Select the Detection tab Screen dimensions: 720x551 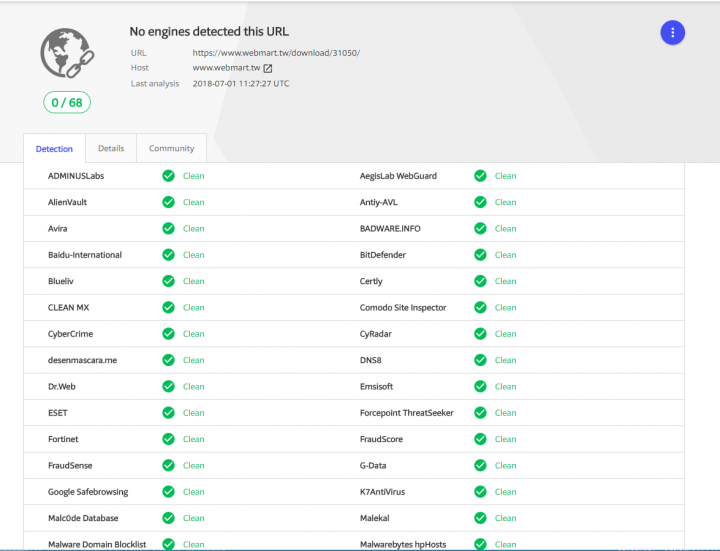54,149
